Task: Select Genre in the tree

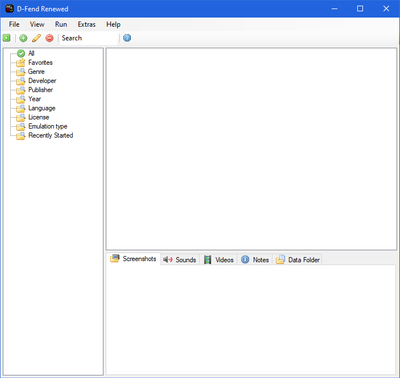Action: coord(36,72)
